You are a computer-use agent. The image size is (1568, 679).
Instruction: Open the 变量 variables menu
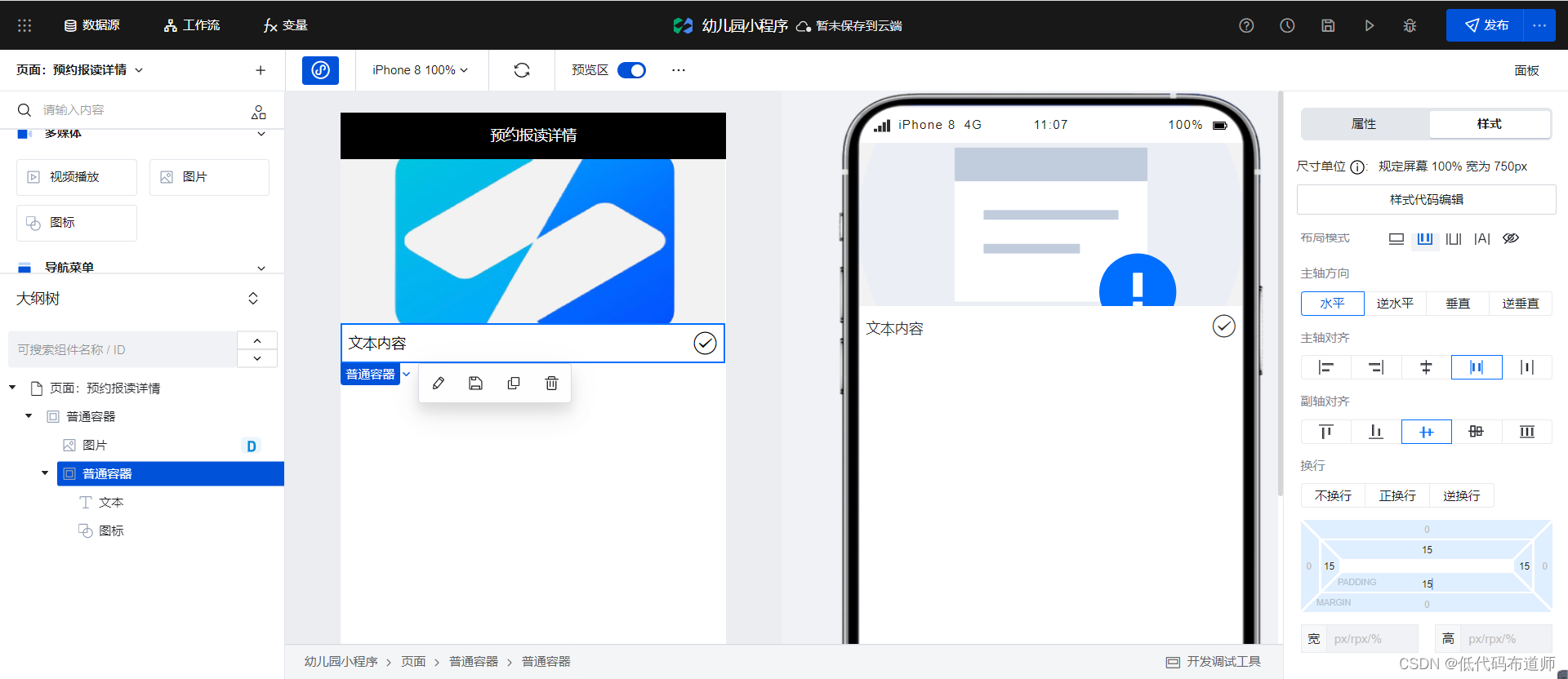(x=285, y=25)
